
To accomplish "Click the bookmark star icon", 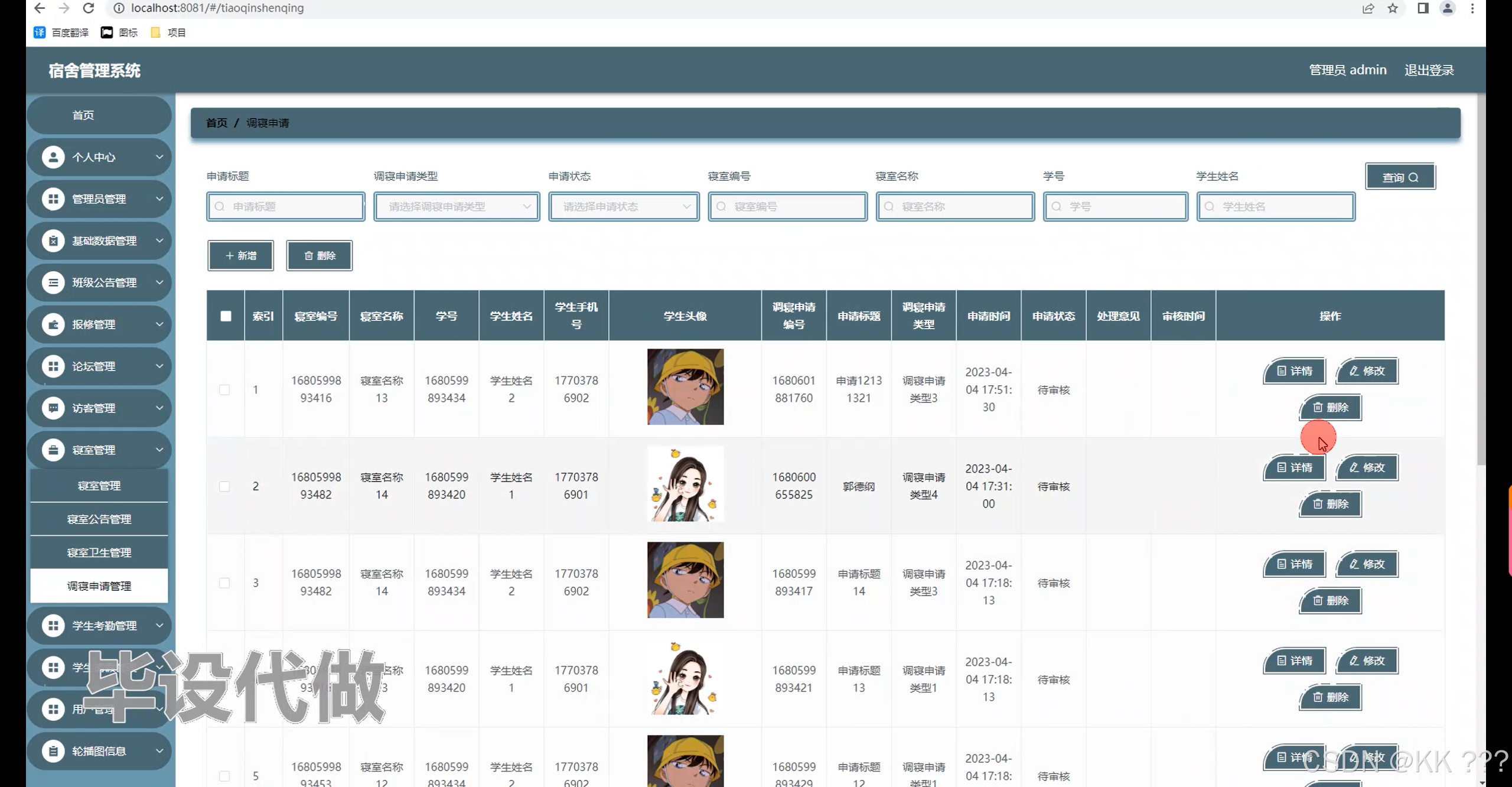I will tap(1393, 8).
